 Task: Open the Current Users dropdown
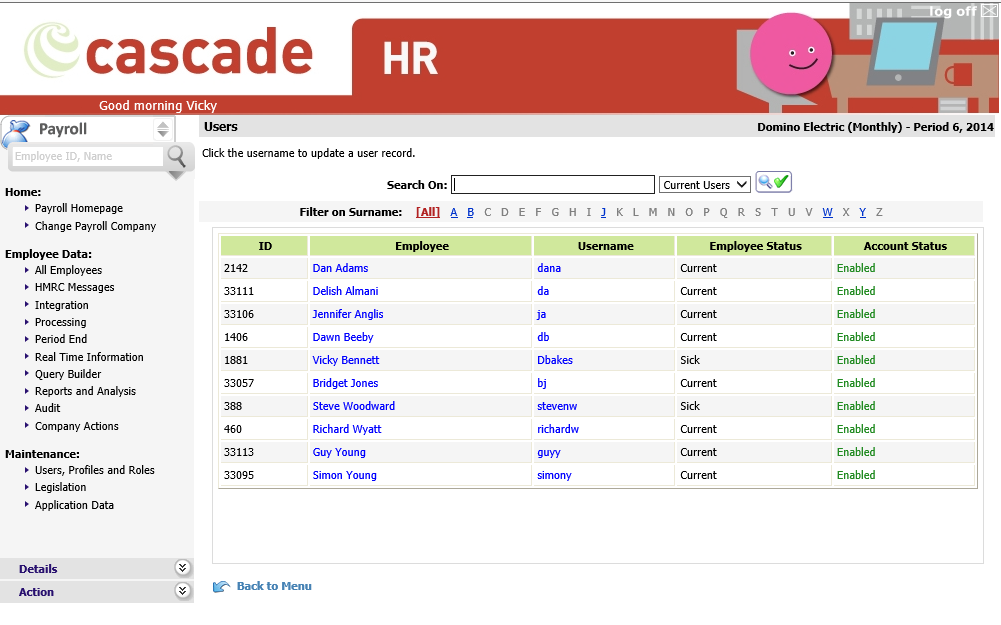click(x=705, y=184)
